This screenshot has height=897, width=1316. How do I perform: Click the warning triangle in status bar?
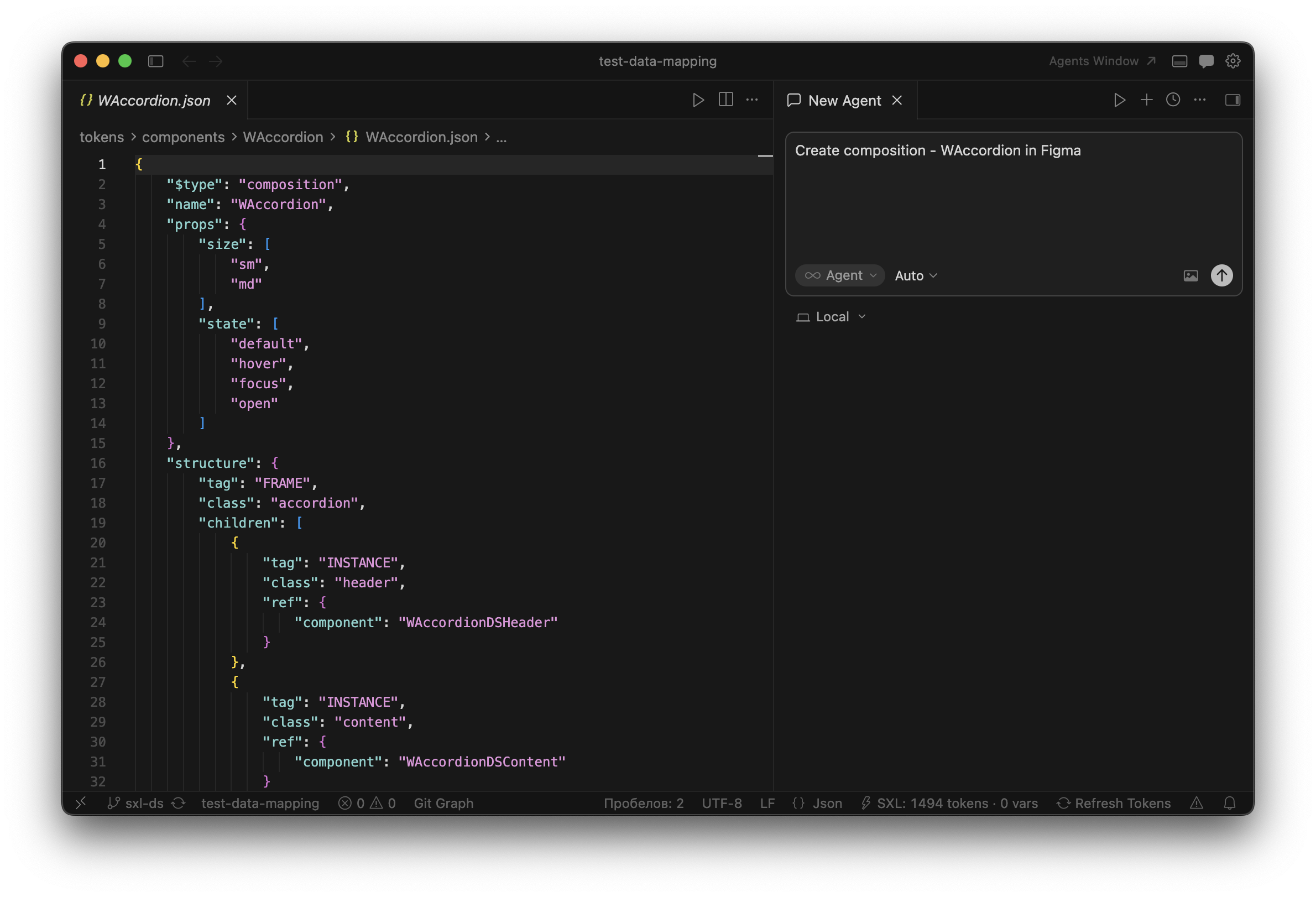point(1196,803)
